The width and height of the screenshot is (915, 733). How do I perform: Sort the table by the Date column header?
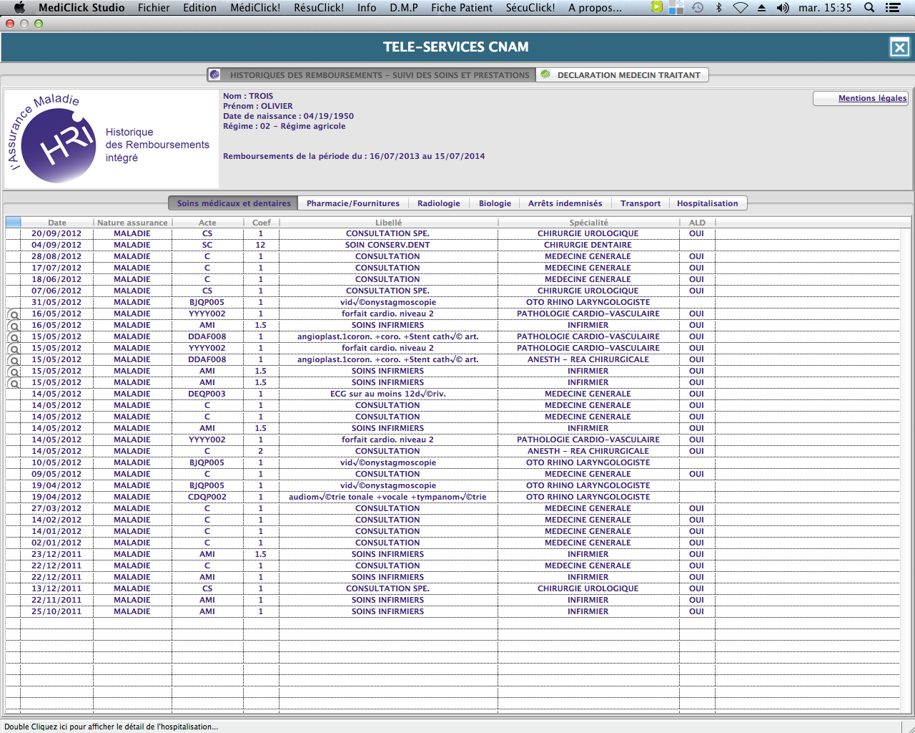(x=57, y=222)
